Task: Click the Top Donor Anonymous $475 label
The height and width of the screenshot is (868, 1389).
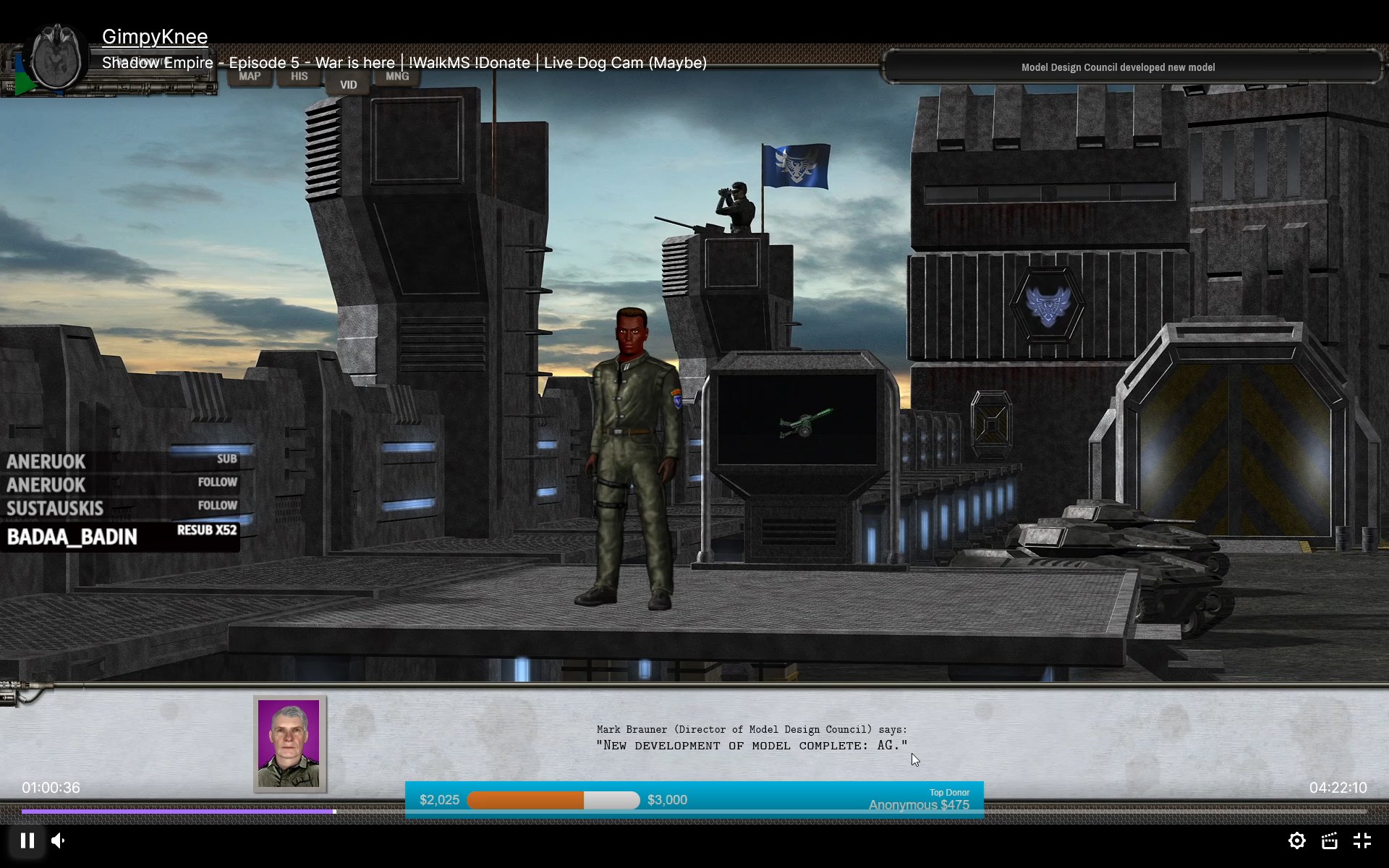Action: (919, 800)
